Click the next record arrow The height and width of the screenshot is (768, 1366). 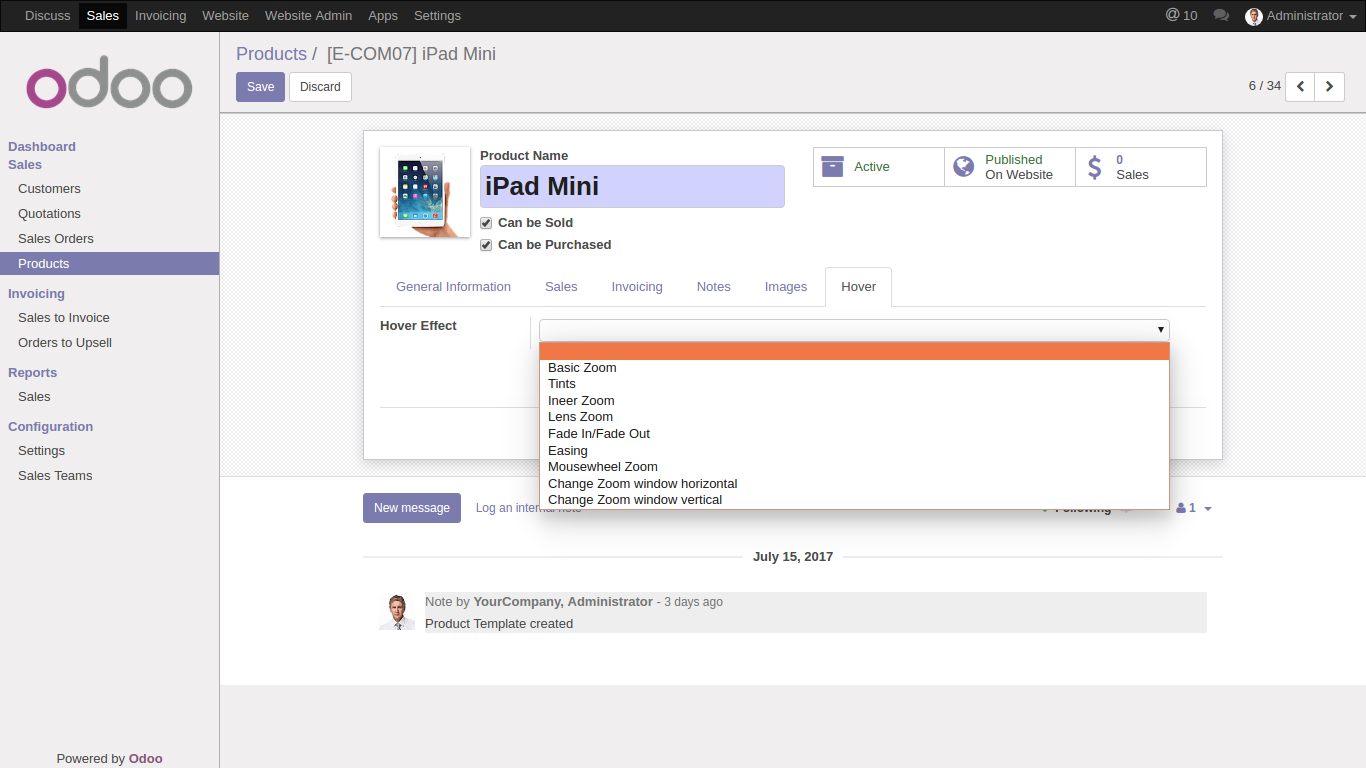pos(1329,87)
